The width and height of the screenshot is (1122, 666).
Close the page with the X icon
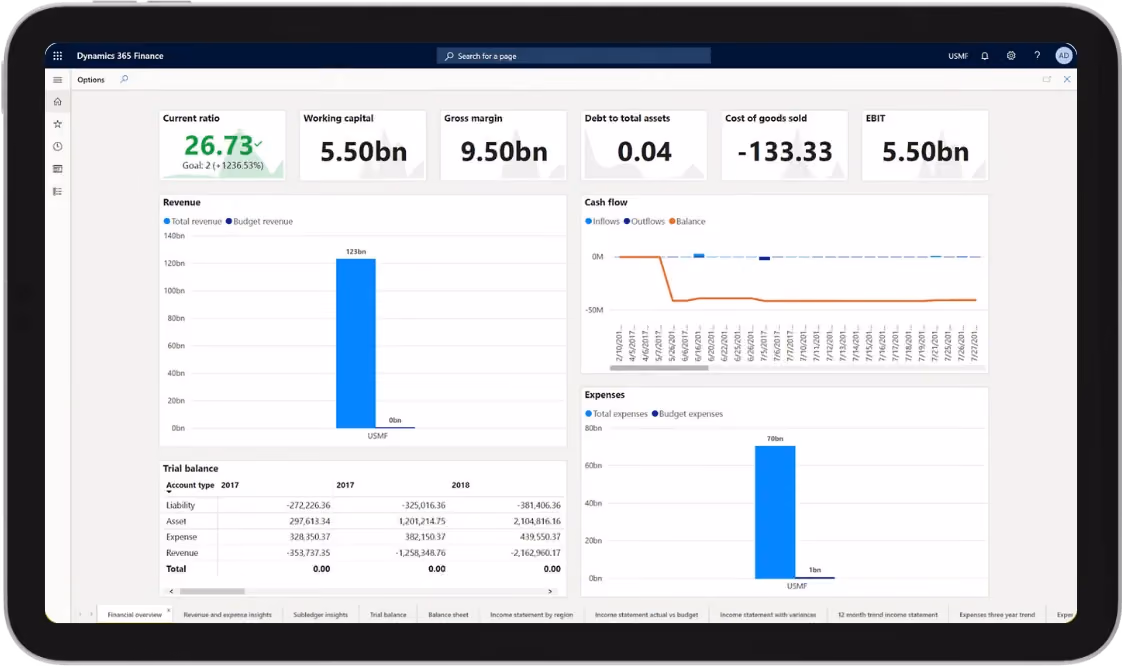pos(1067,79)
